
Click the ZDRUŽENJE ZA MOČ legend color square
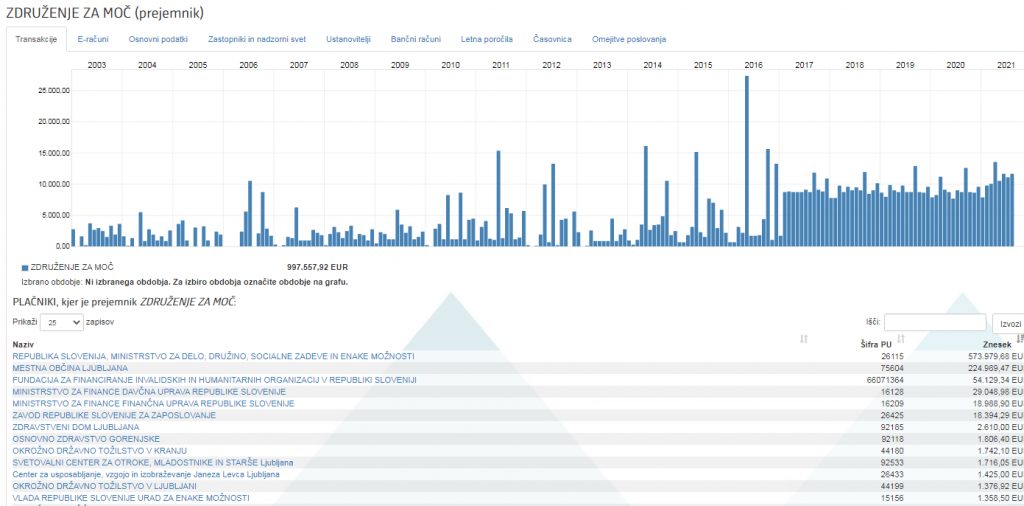pos(25,268)
